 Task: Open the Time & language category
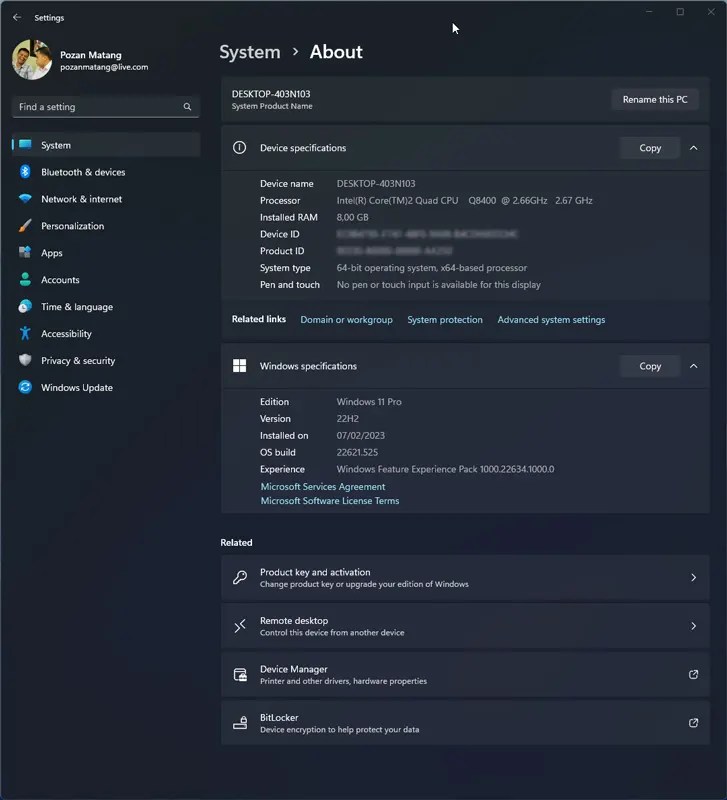point(106,307)
